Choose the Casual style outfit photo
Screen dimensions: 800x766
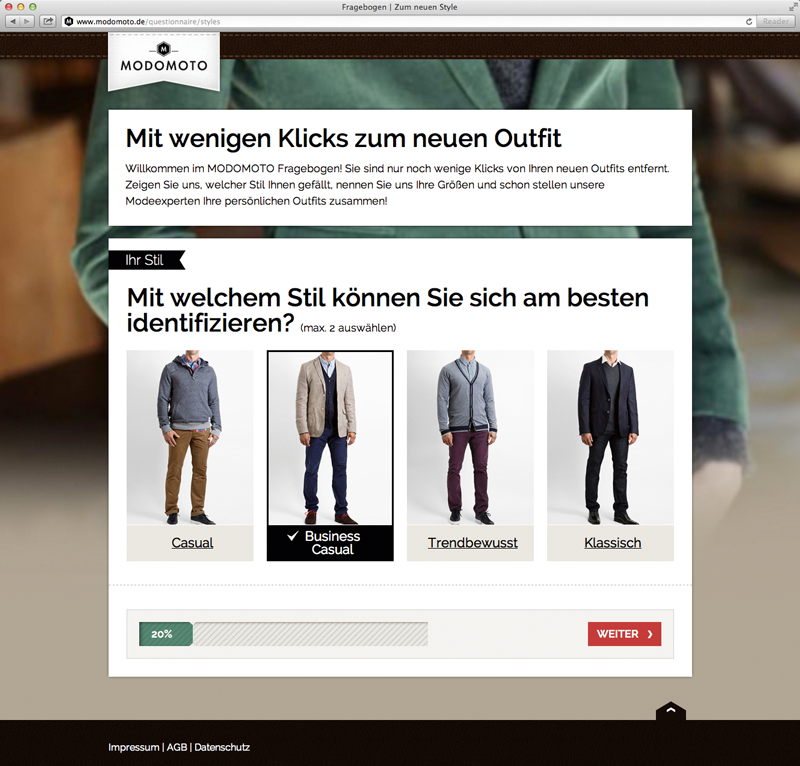tap(190, 437)
